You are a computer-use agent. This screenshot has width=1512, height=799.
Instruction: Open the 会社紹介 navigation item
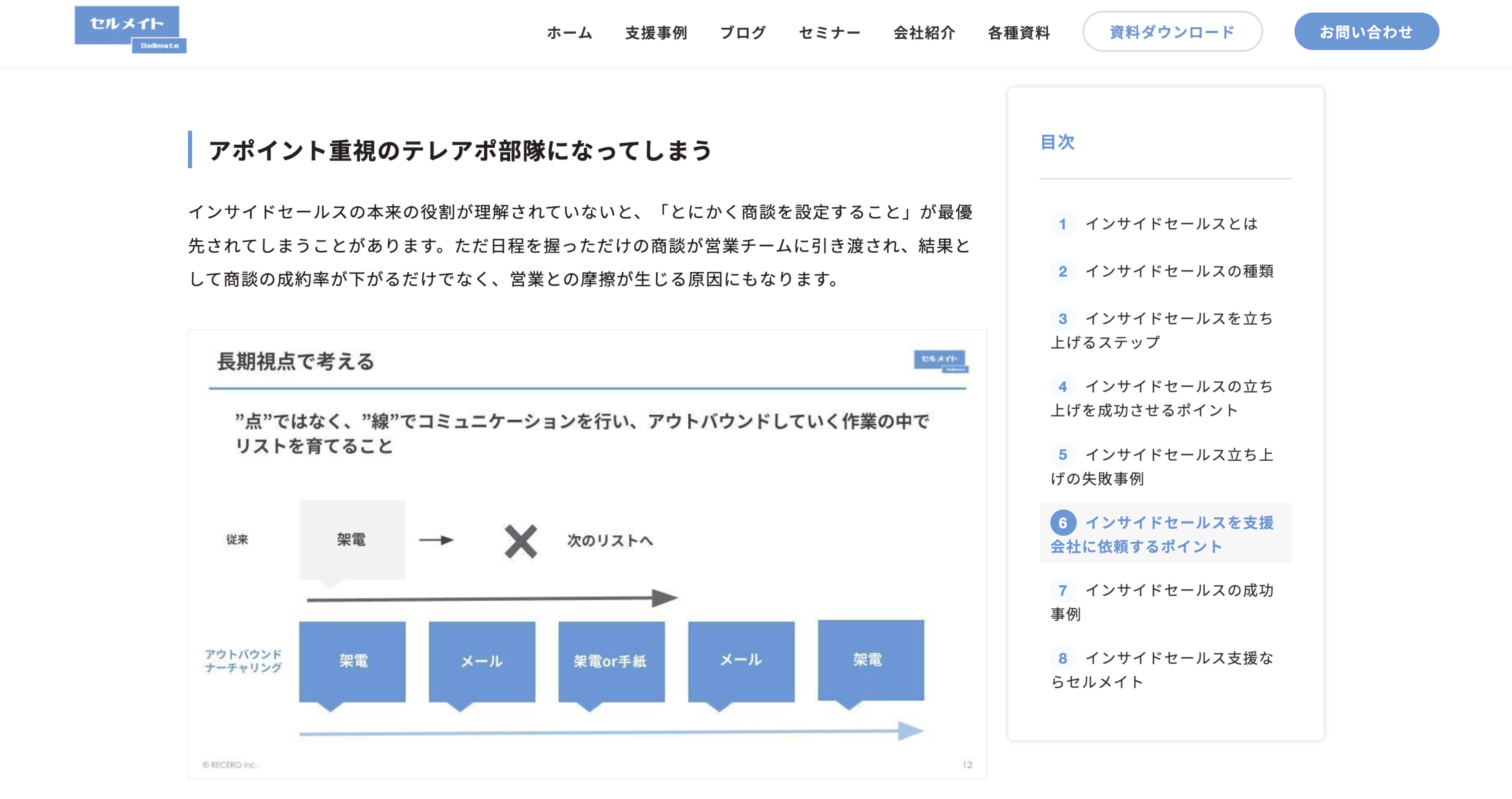click(x=924, y=32)
